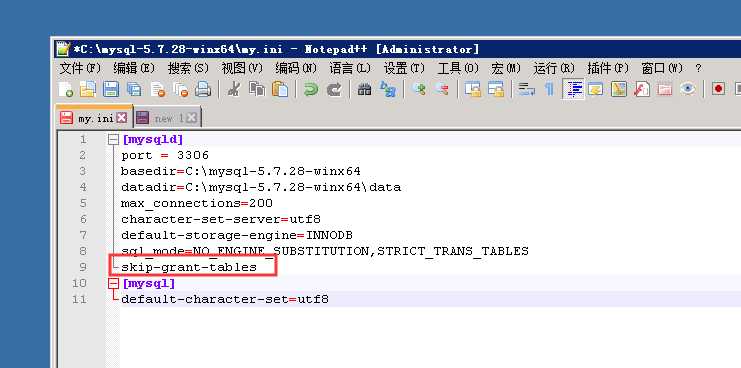Click the default-storage-engine=INNODB line
Viewport: 741px width, 368px height.
pos(237,235)
